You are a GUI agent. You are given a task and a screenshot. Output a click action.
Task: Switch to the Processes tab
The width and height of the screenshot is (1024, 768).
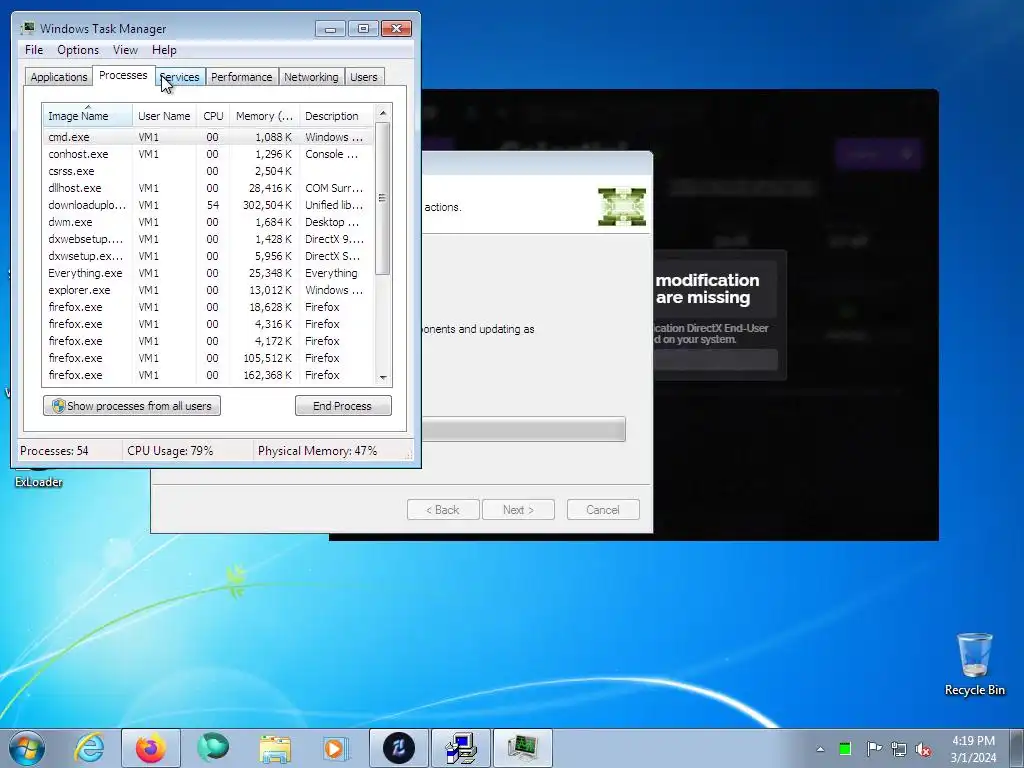pyautogui.click(x=123, y=75)
